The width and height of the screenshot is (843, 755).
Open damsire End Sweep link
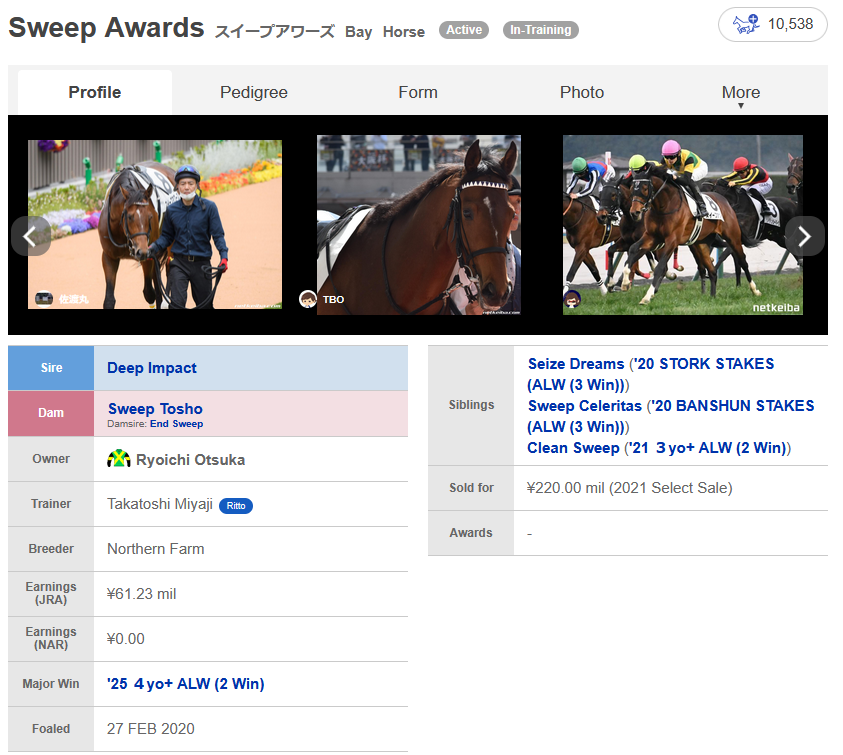pos(176,424)
